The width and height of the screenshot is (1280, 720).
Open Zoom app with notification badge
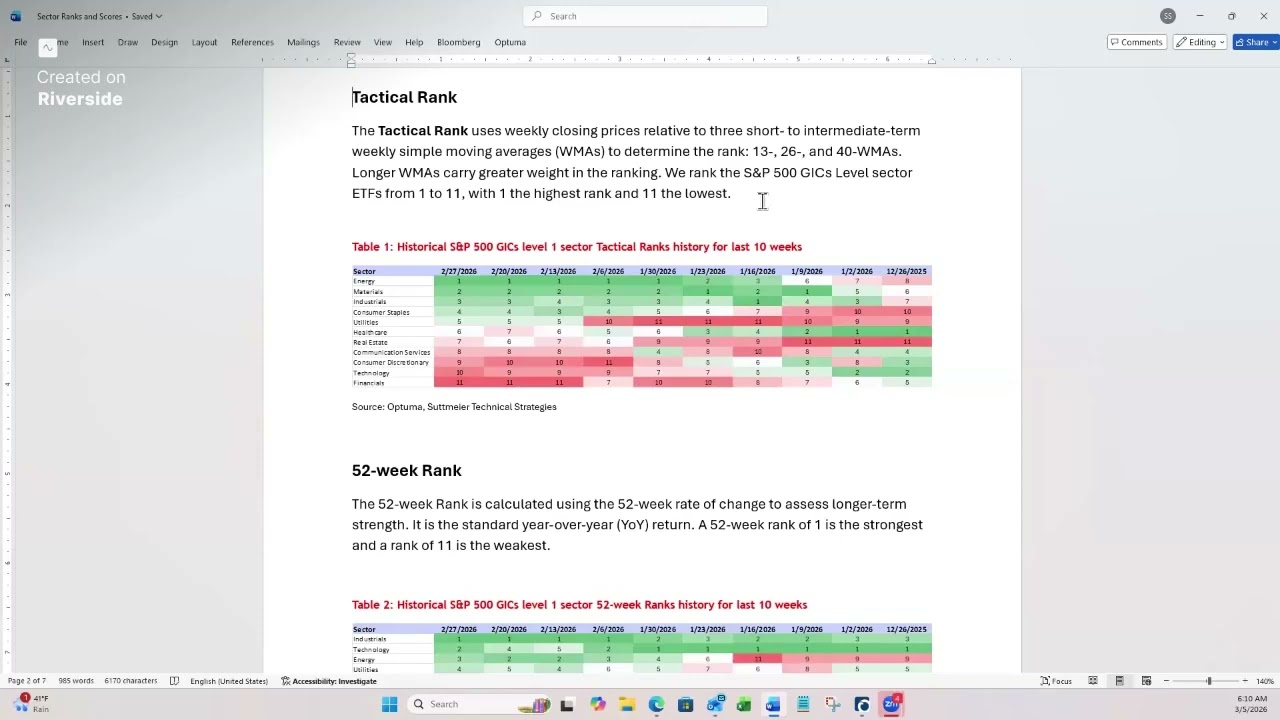point(891,704)
